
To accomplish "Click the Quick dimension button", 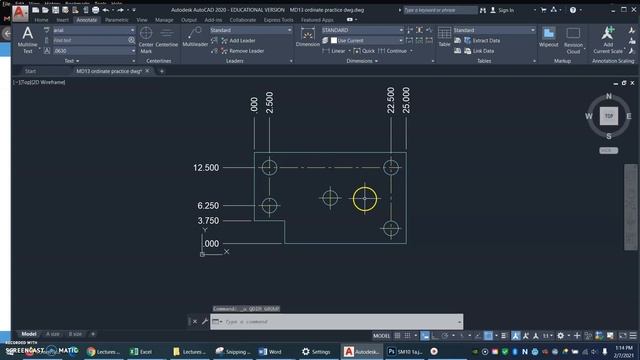I will click(364, 51).
